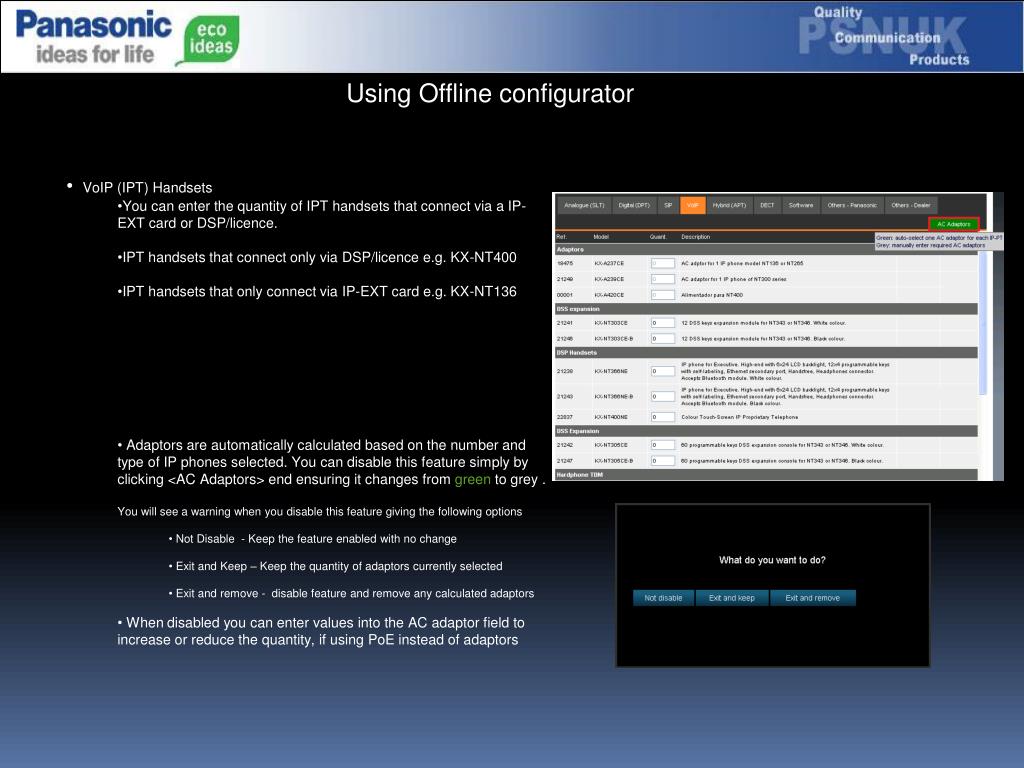Select the SIP tab
This screenshot has width=1024, height=768.
(667, 205)
